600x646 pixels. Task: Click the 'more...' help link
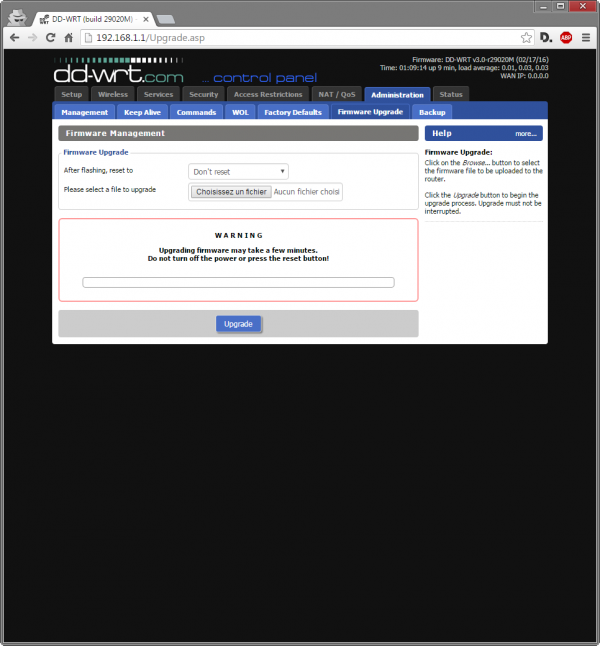click(x=526, y=133)
